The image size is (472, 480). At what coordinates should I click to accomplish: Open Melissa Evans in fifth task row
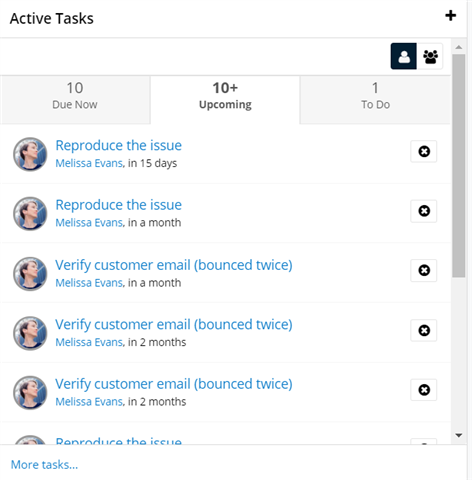click(89, 401)
